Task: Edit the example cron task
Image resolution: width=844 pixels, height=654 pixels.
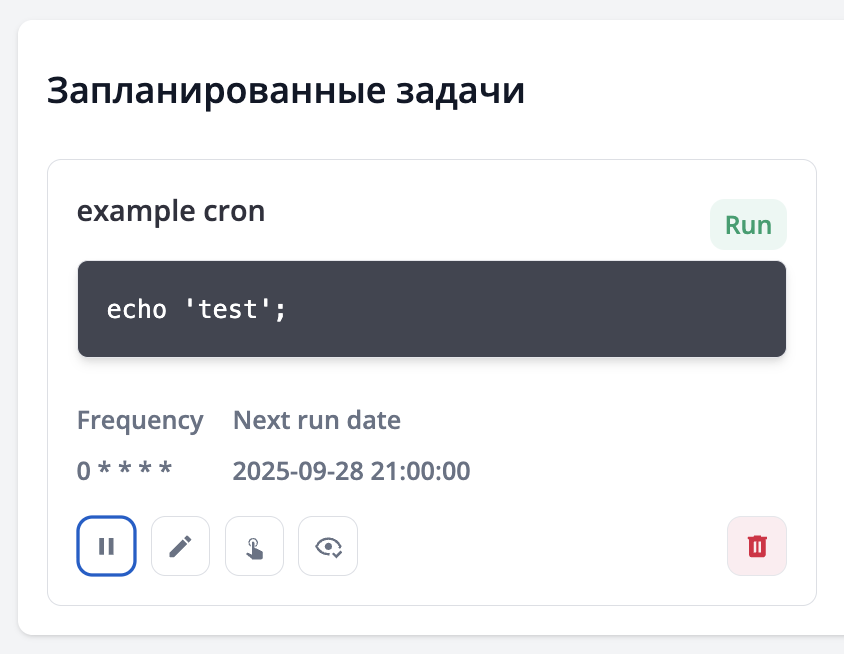Action: coord(180,546)
